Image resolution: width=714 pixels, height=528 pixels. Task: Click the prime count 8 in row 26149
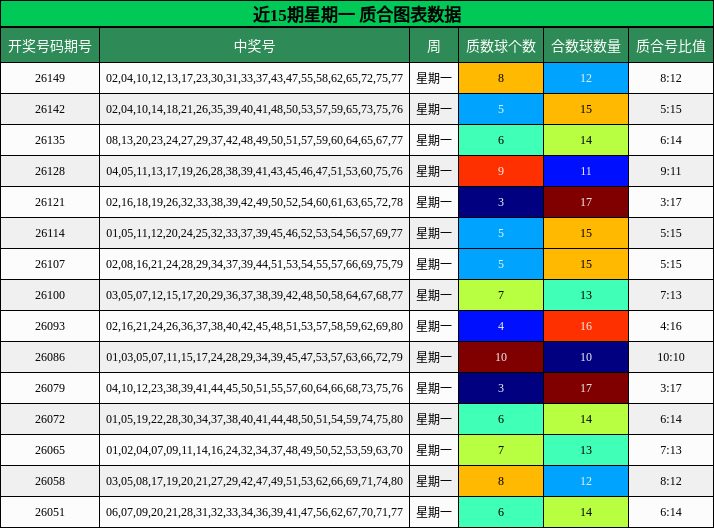(x=501, y=78)
